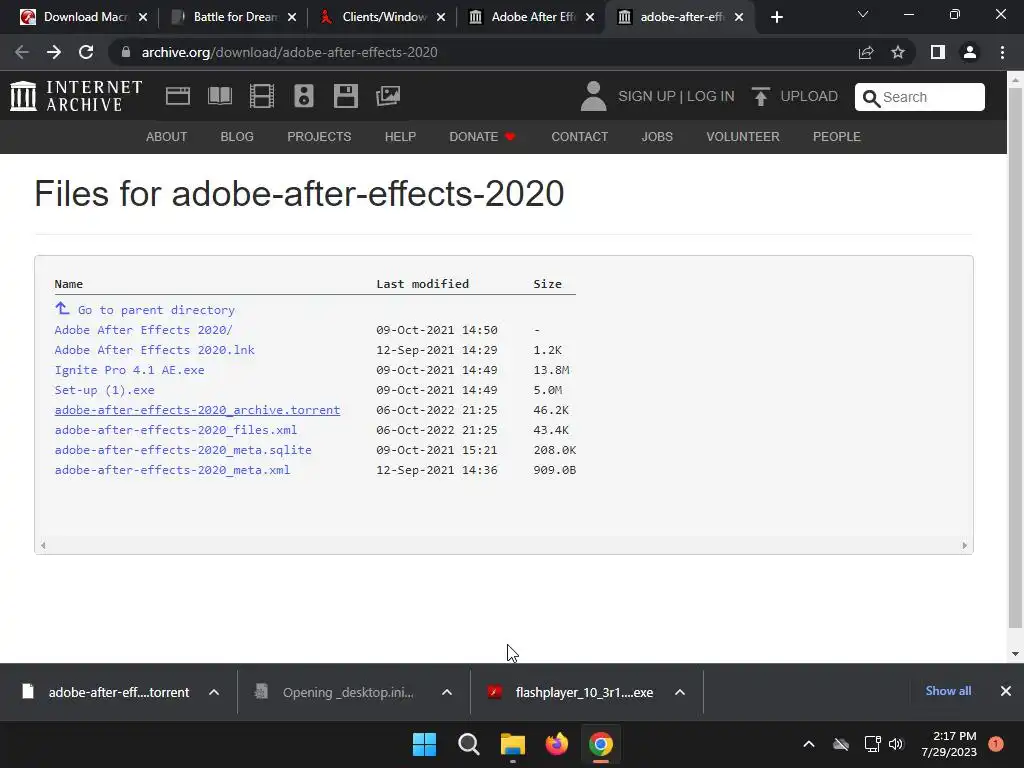Click the user avatar icon
Image resolution: width=1024 pixels, height=768 pixels.
[x=594, y=96]
